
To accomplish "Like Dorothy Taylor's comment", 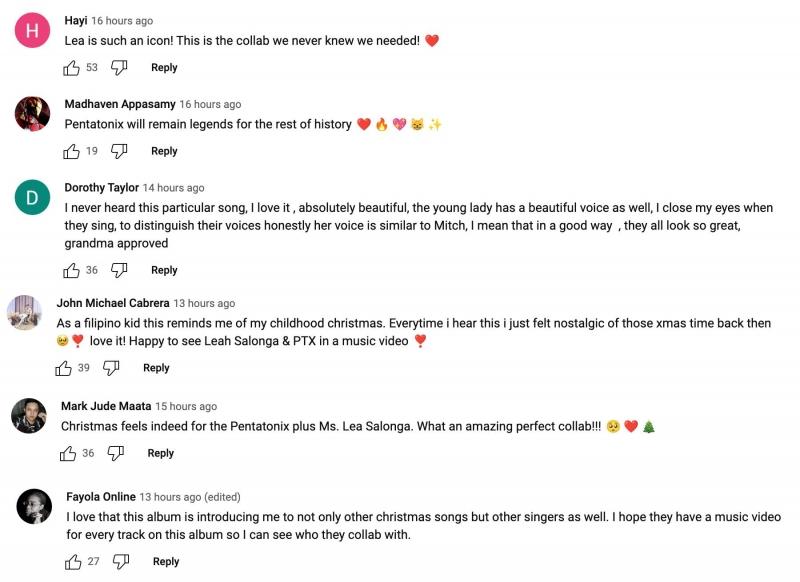I will pos(72,270).
